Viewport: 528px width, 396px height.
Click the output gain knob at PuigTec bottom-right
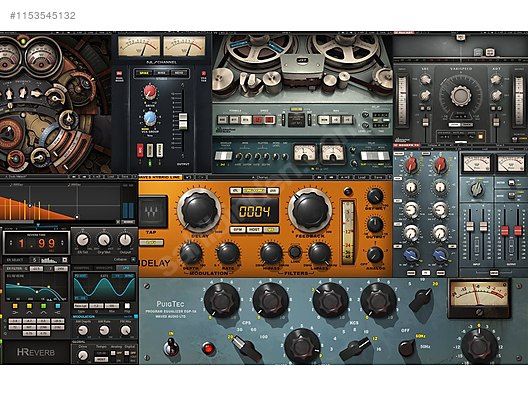pyautogui.click(x=479, y=346)
